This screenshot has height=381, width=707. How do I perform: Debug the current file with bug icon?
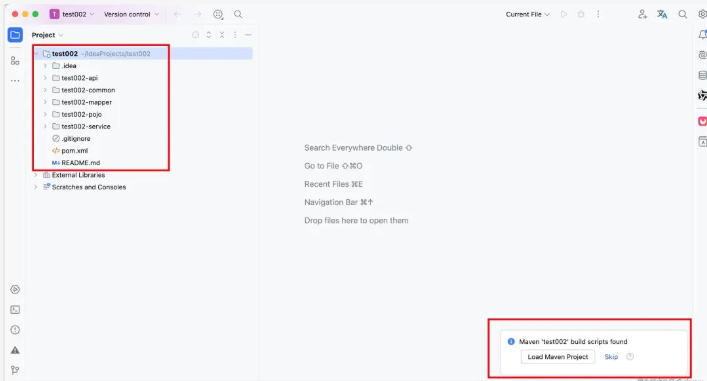[x=581, y=14]
